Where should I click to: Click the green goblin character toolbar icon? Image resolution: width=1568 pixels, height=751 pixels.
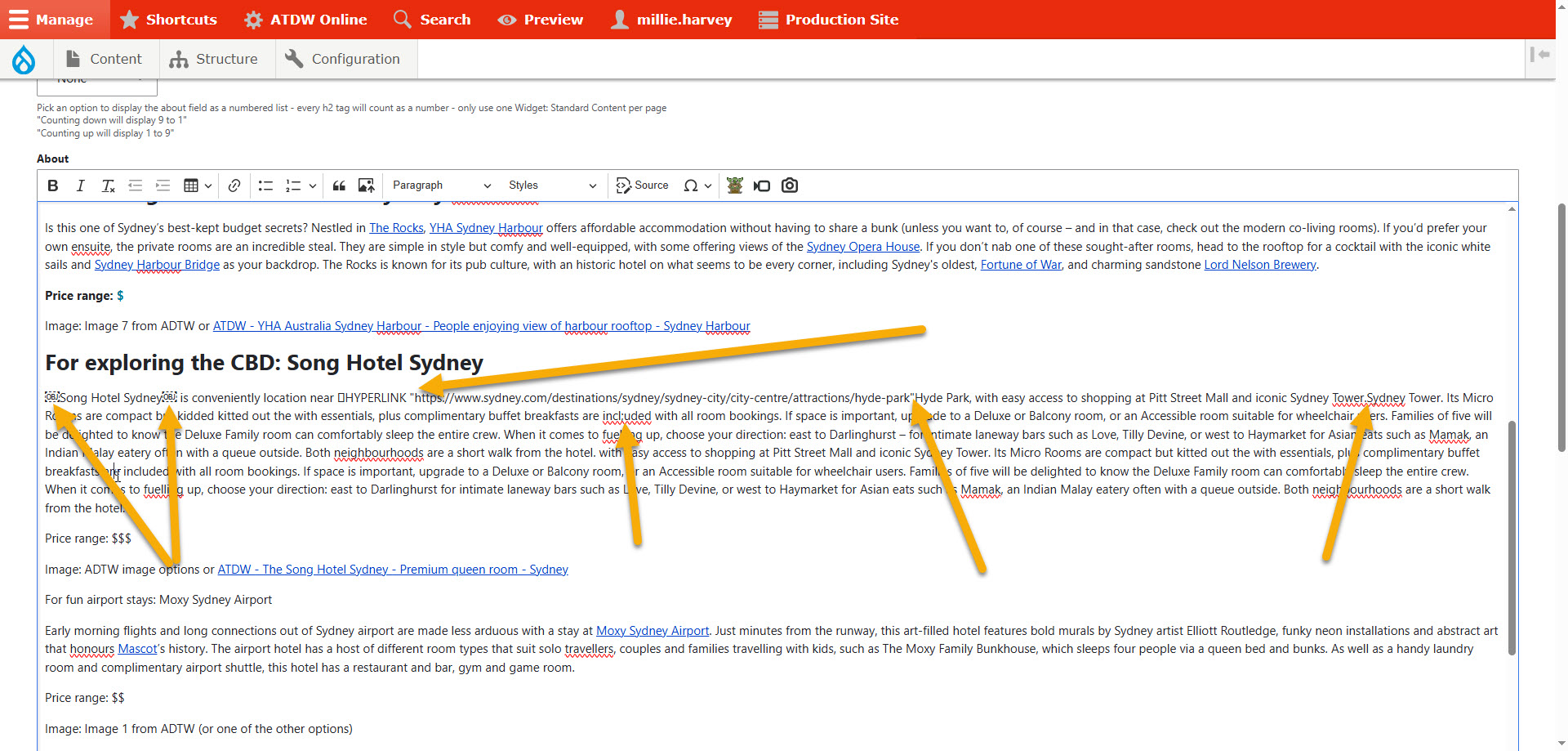735,186
